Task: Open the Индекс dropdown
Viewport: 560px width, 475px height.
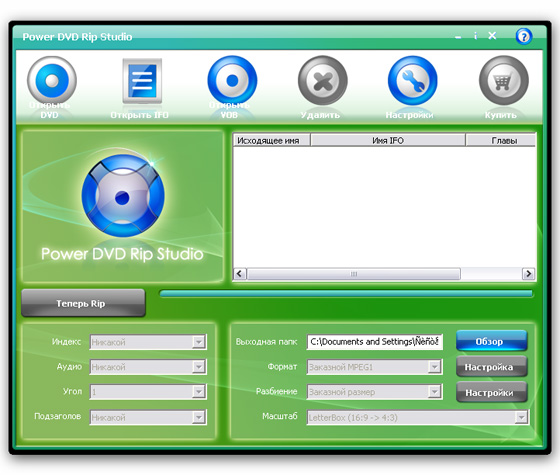Action: coord(148,342)
